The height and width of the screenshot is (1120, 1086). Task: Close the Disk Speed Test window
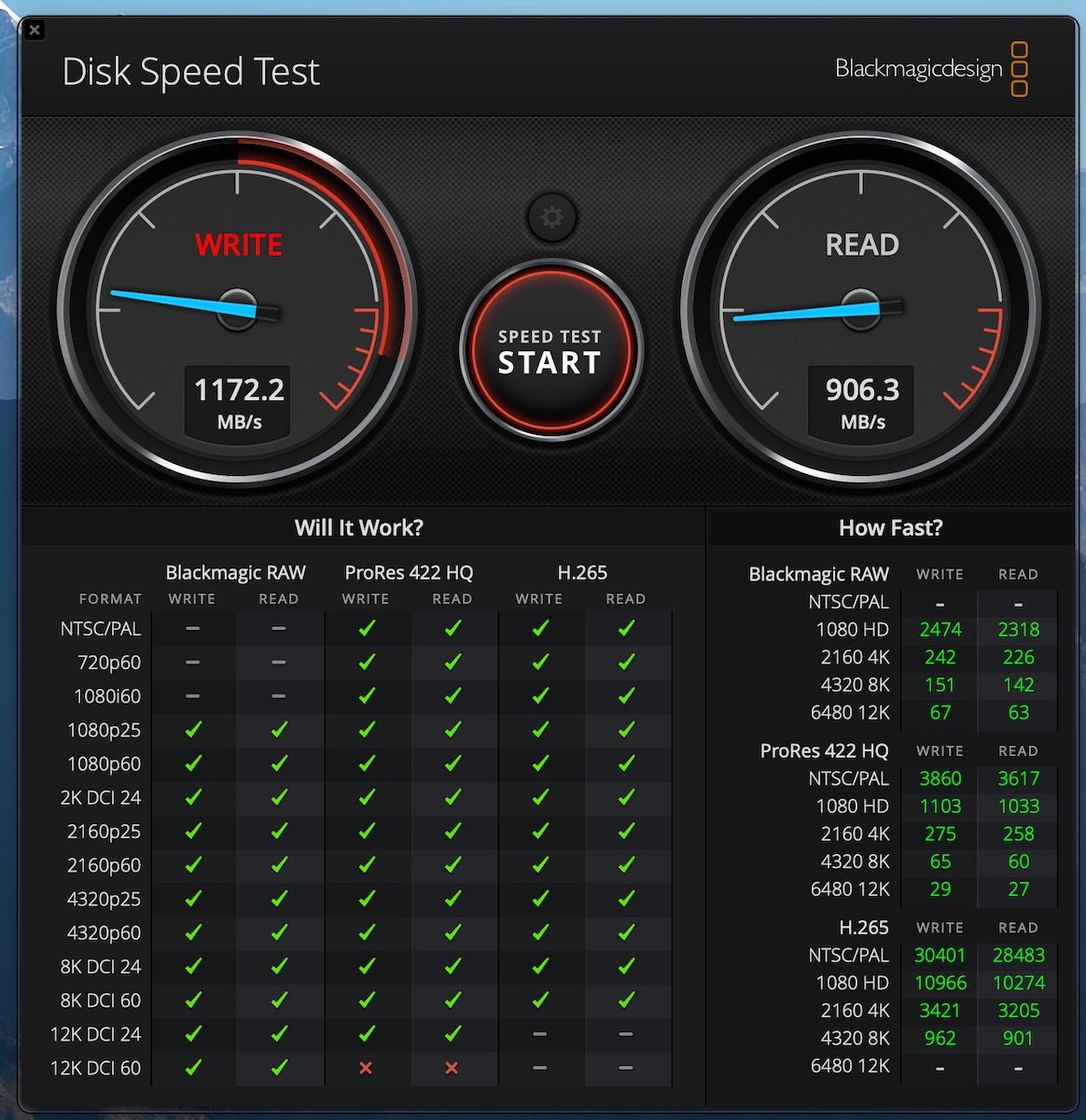pyautogui.click(x=35, y=30)
